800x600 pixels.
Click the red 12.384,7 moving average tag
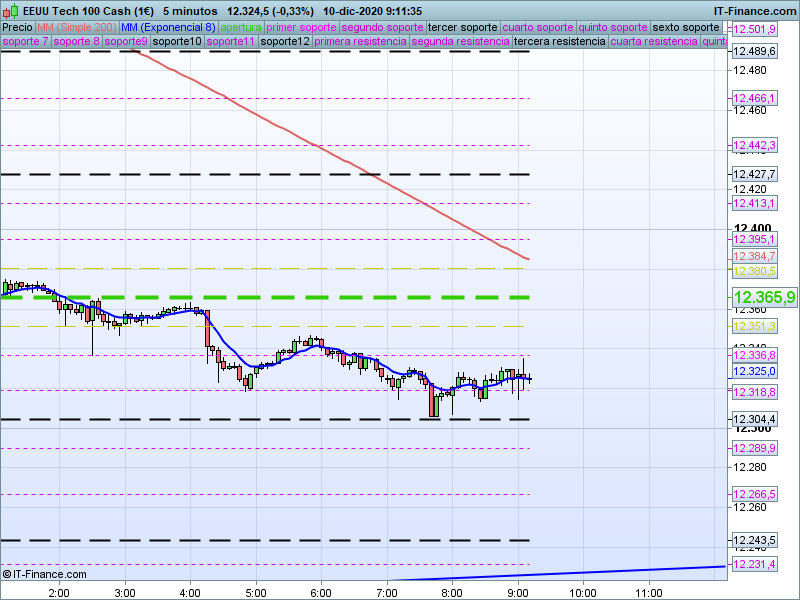(755, 256)
